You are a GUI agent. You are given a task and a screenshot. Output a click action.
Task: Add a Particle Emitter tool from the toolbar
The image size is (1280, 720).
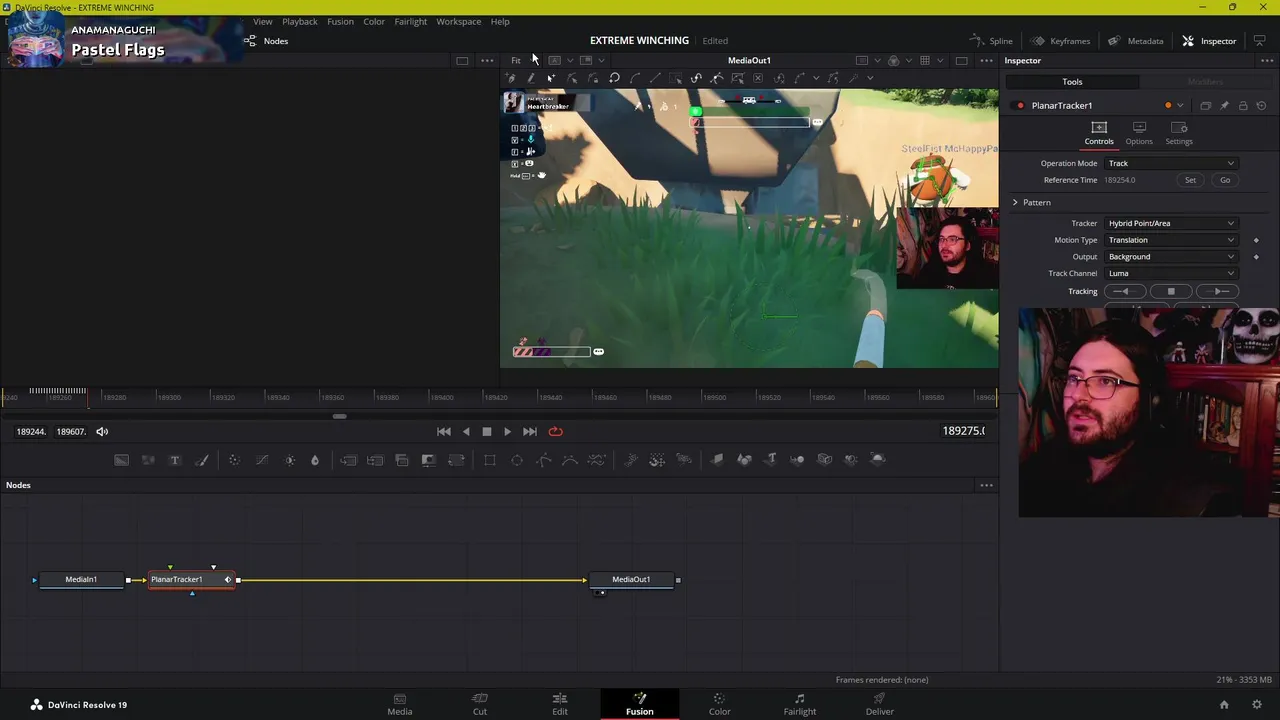[x=631, y=460]
